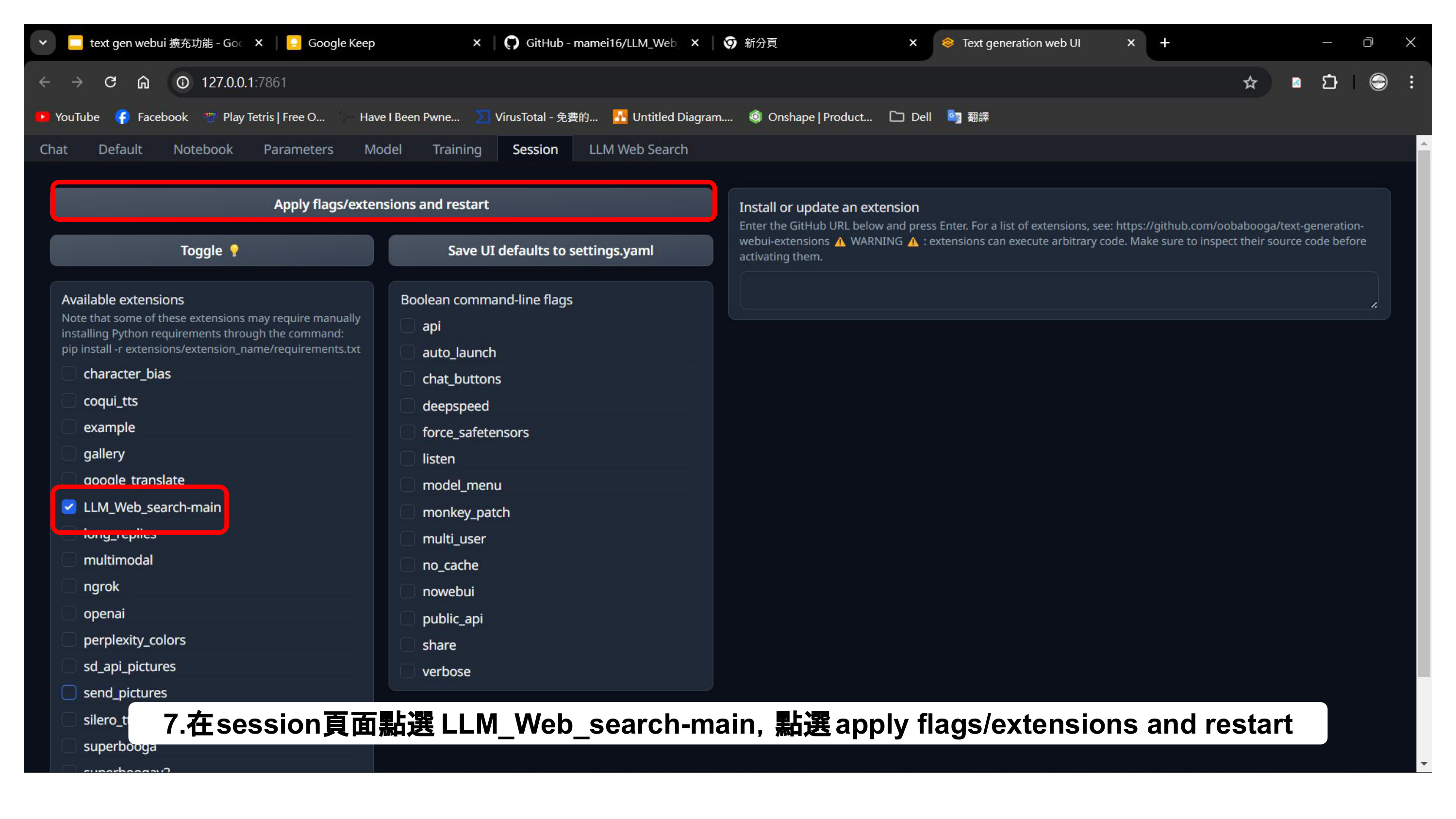Open the Notebook tab
This screenshot has height=819, width=1456.
pyautogui.click(x=203, y=149)
